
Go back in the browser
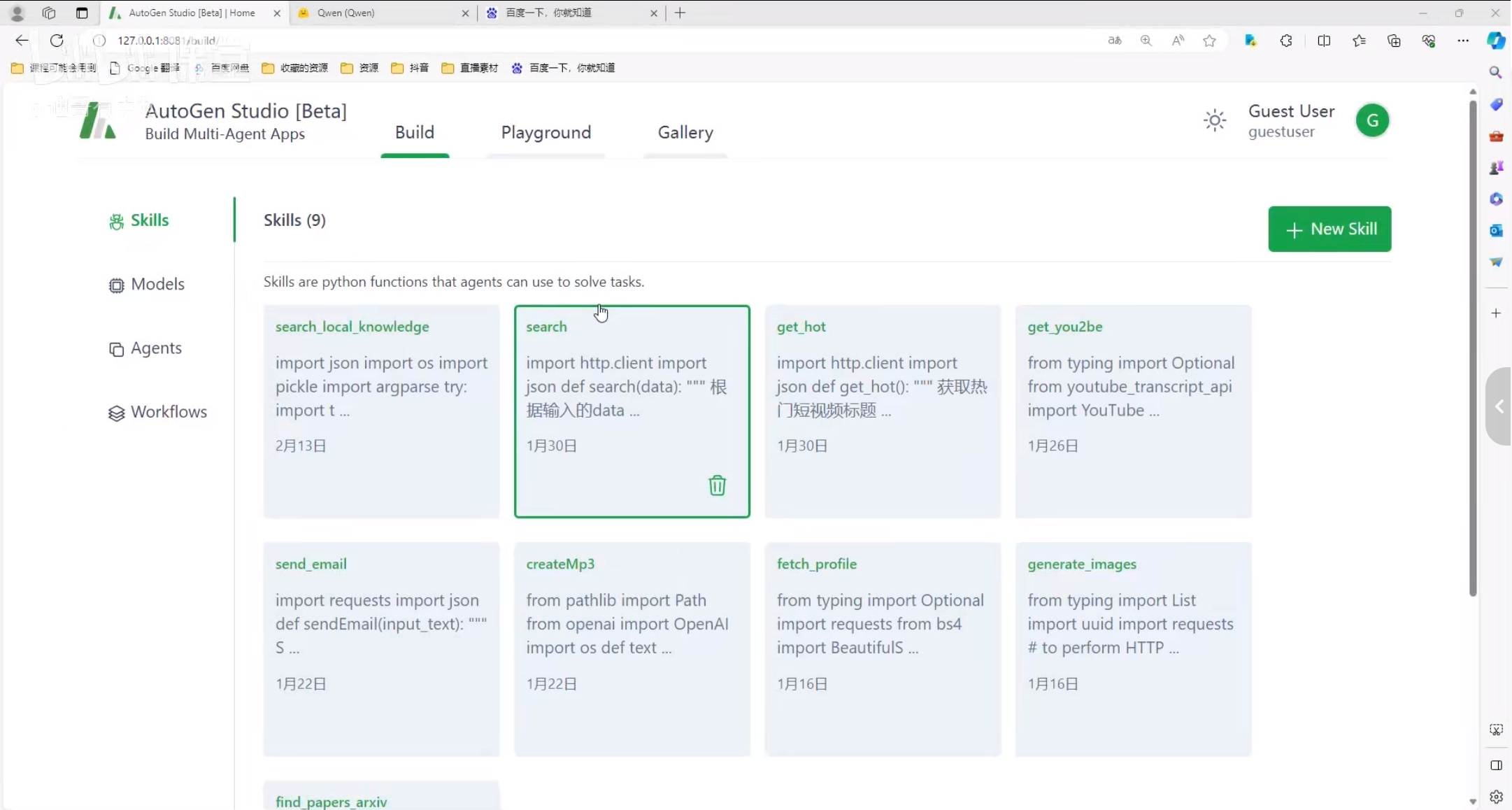click(22, 41)
